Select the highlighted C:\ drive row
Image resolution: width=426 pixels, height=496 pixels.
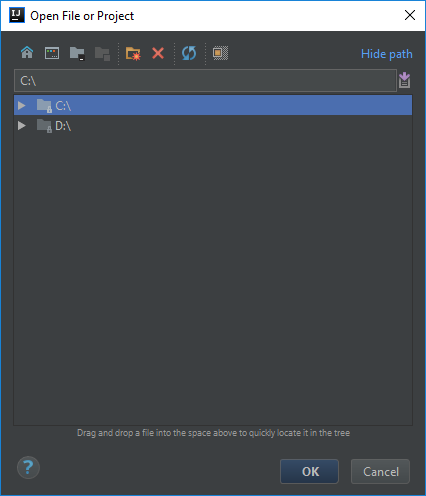[213, 105]
